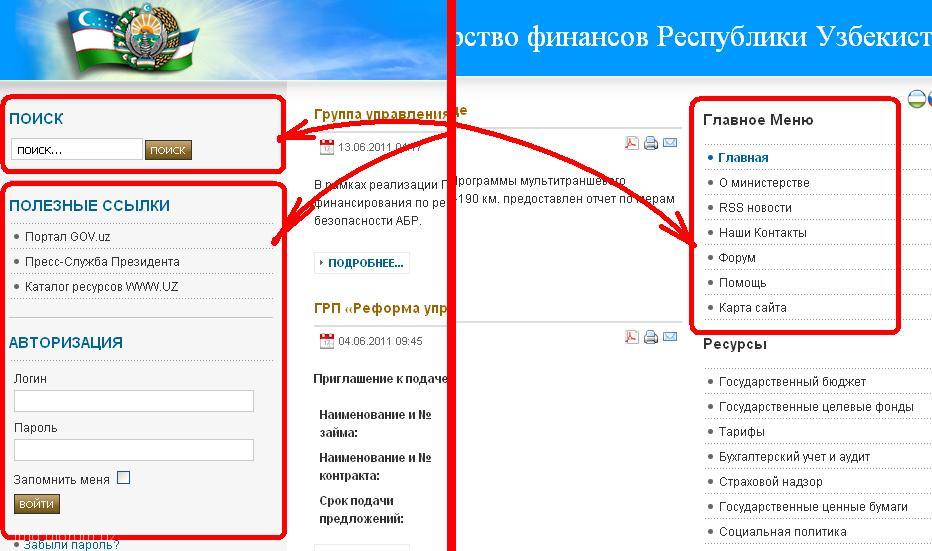Open PDF version of first article
Image resolution: width=932 pixels, height=551 pixels.
[x=631, y=143]
